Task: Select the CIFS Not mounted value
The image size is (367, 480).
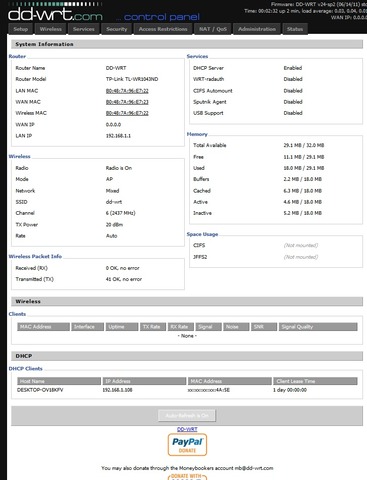Action: tap(301, 245)
